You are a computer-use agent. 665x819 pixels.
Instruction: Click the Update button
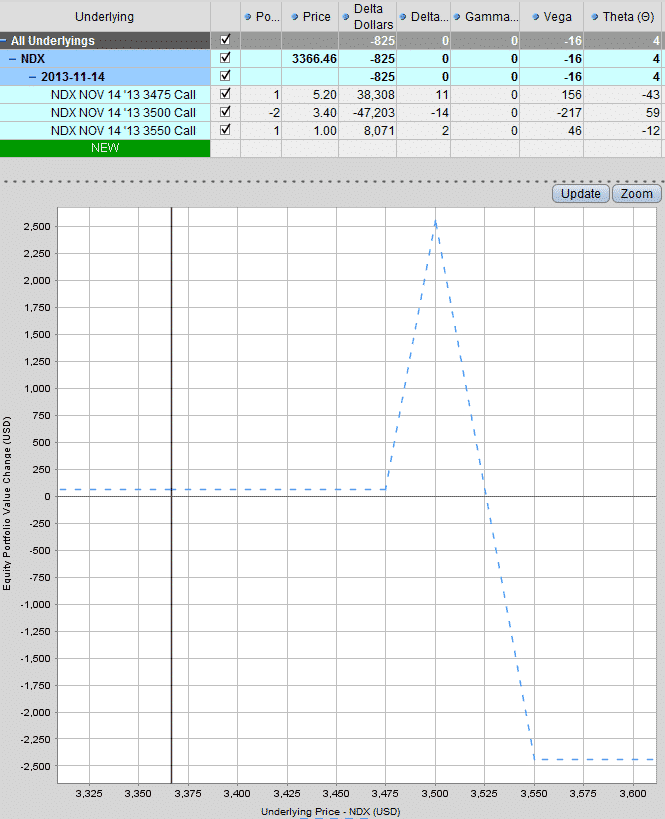pos(580,194)
